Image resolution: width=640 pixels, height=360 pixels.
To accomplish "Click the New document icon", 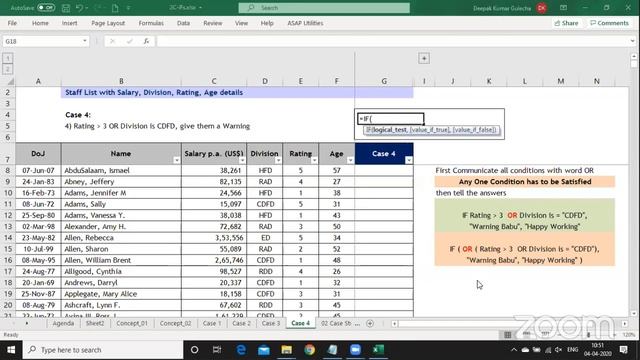I will (x=116, y=8).
